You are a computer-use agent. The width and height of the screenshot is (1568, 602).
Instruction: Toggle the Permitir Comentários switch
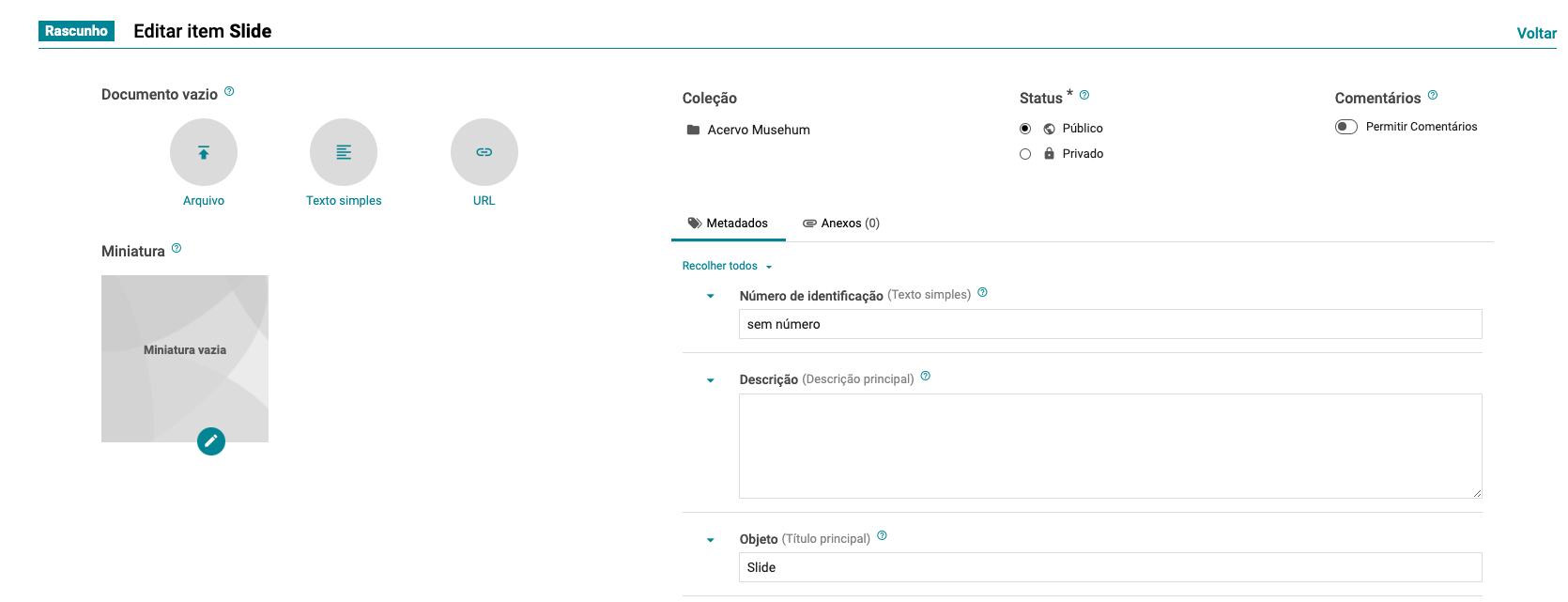1346,127
